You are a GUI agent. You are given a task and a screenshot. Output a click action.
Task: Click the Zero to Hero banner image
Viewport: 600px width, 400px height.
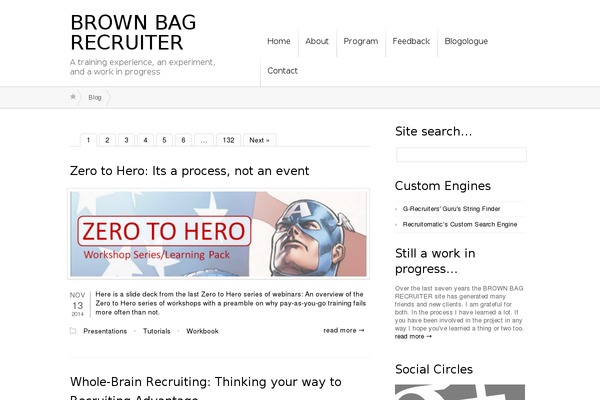tap(218, 234)
